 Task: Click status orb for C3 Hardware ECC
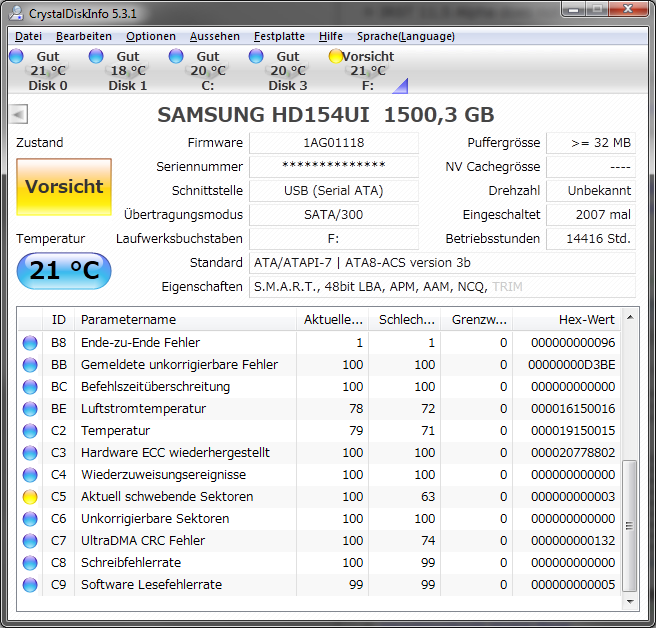click(30, 453)
